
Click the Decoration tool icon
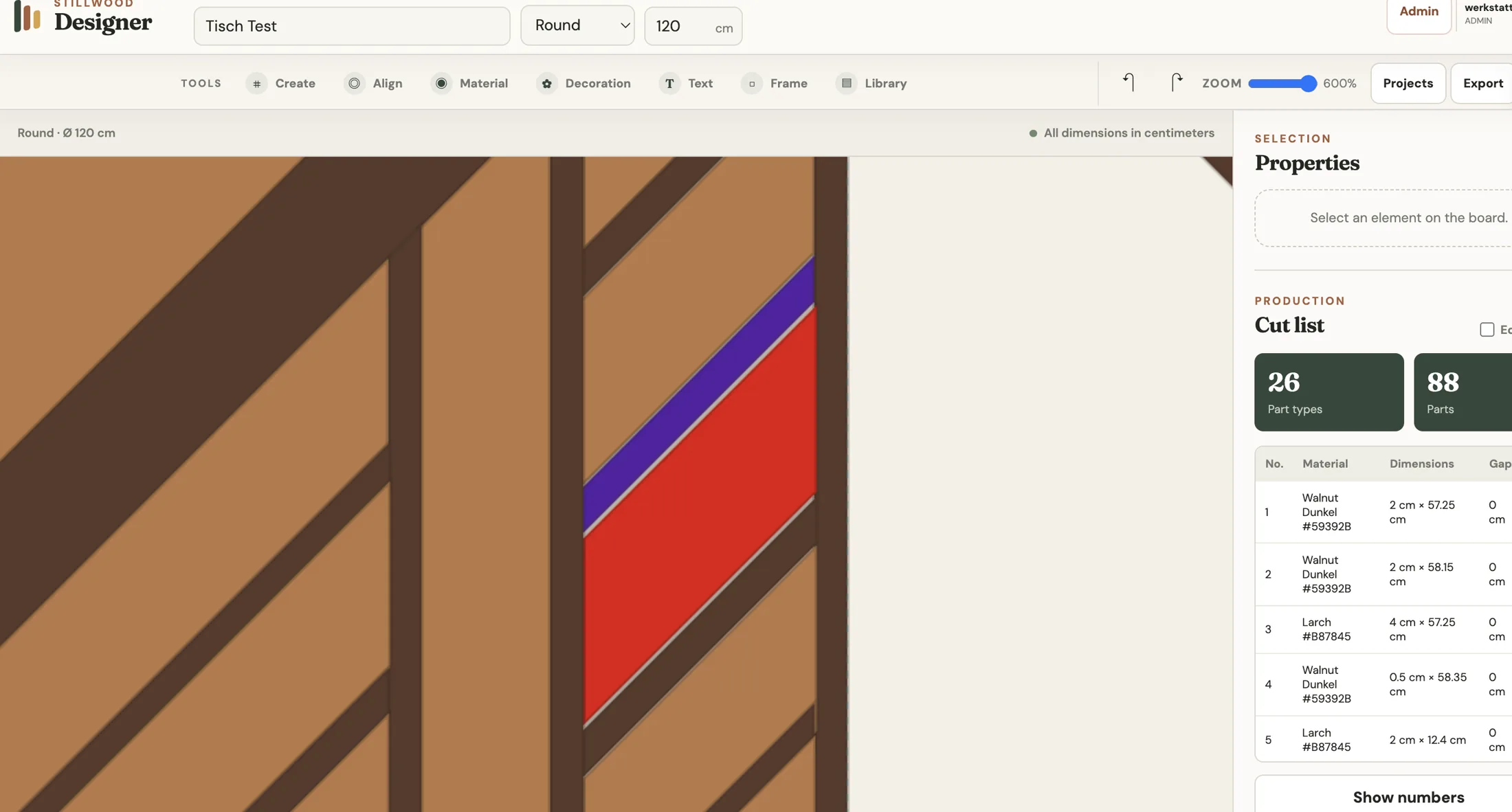[546, 83]
